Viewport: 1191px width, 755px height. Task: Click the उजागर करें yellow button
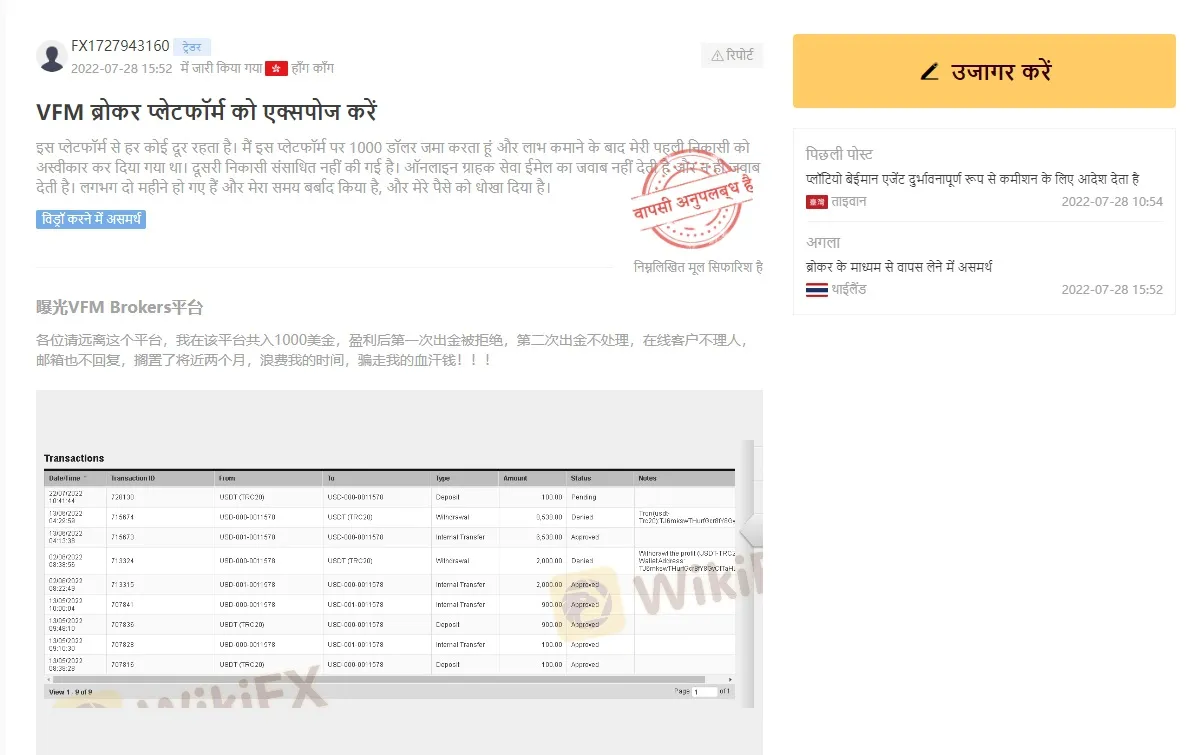coord(984,71)
